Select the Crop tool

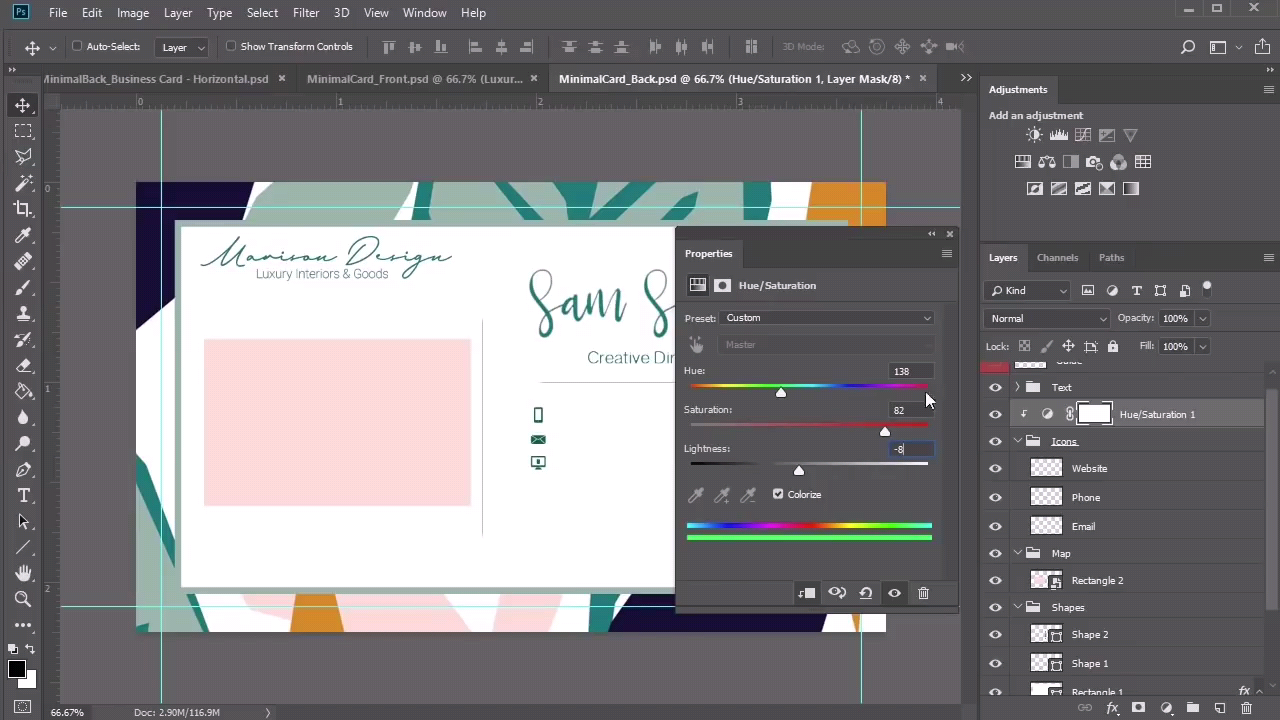pyautogui.click(x=23, y=209)
